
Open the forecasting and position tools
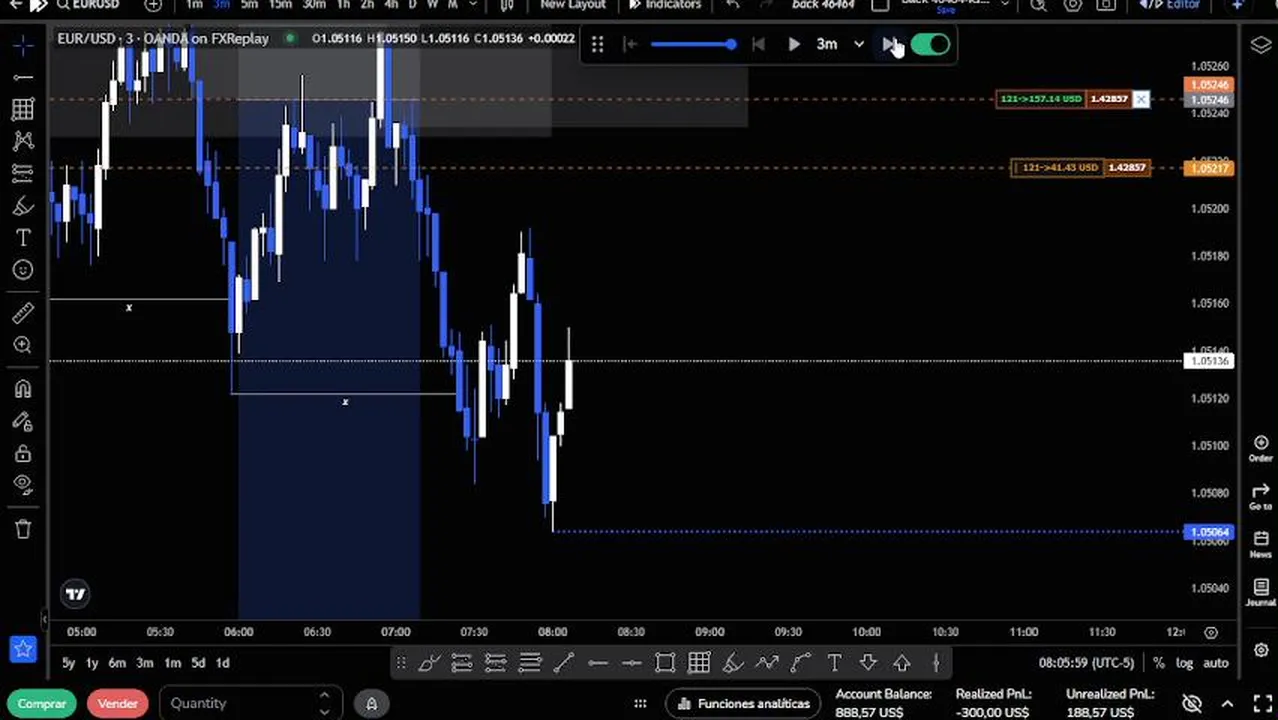click(23, 173)
